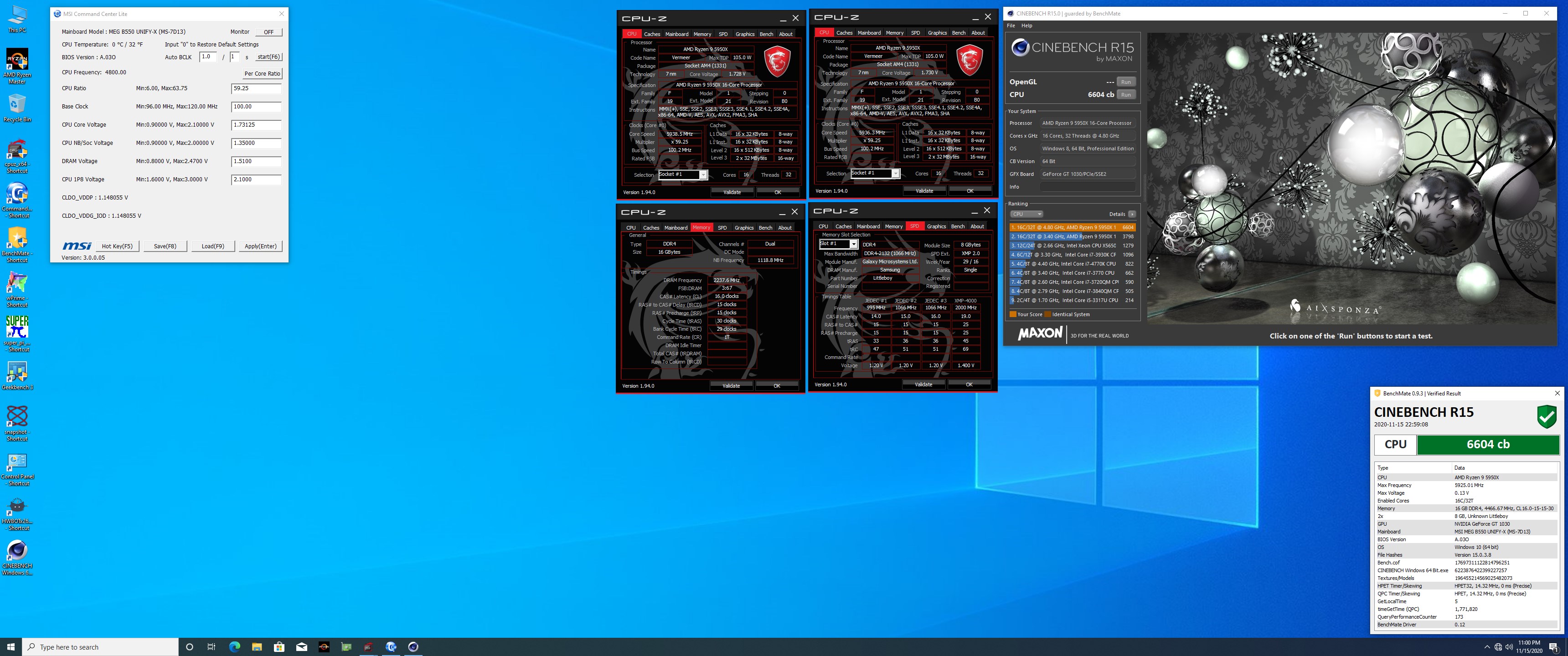Open network status tray icon
Screen dimensions: 1568x656
(1498, 647)
